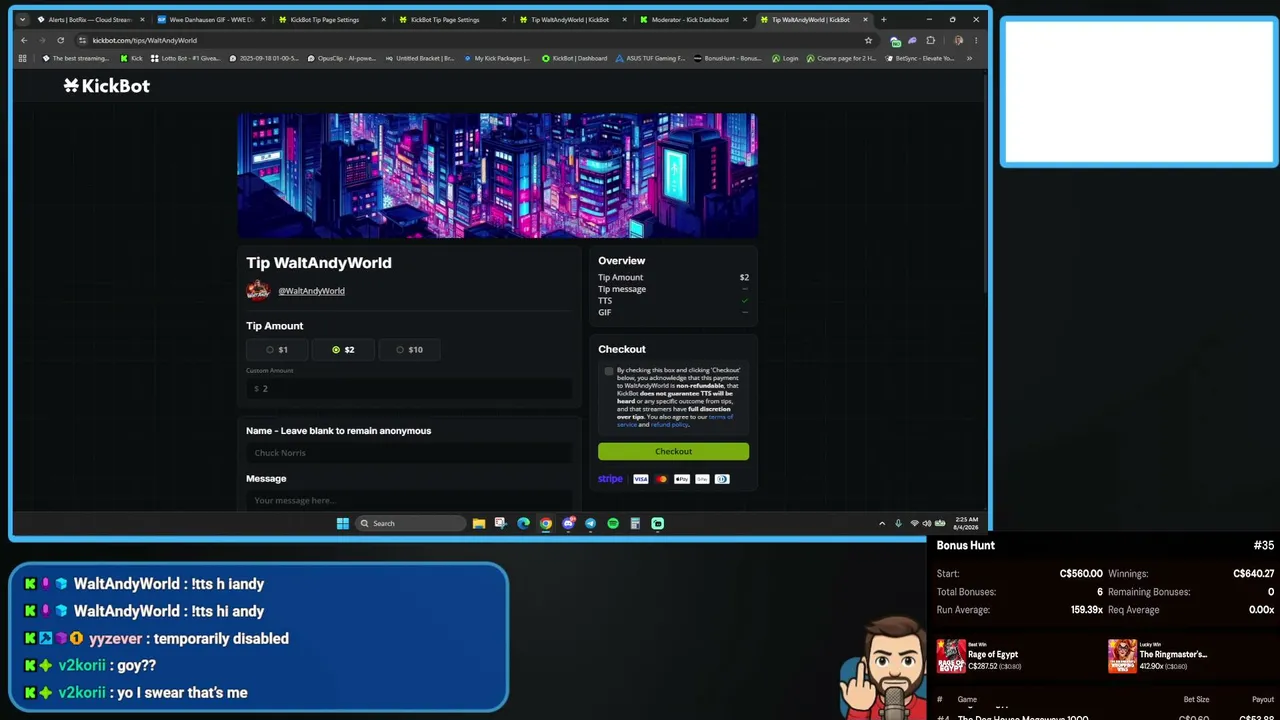1280x720 pixels.
Task: Go back using the browser back arrow
Action: pyautogui.click(x=24, y=40)
